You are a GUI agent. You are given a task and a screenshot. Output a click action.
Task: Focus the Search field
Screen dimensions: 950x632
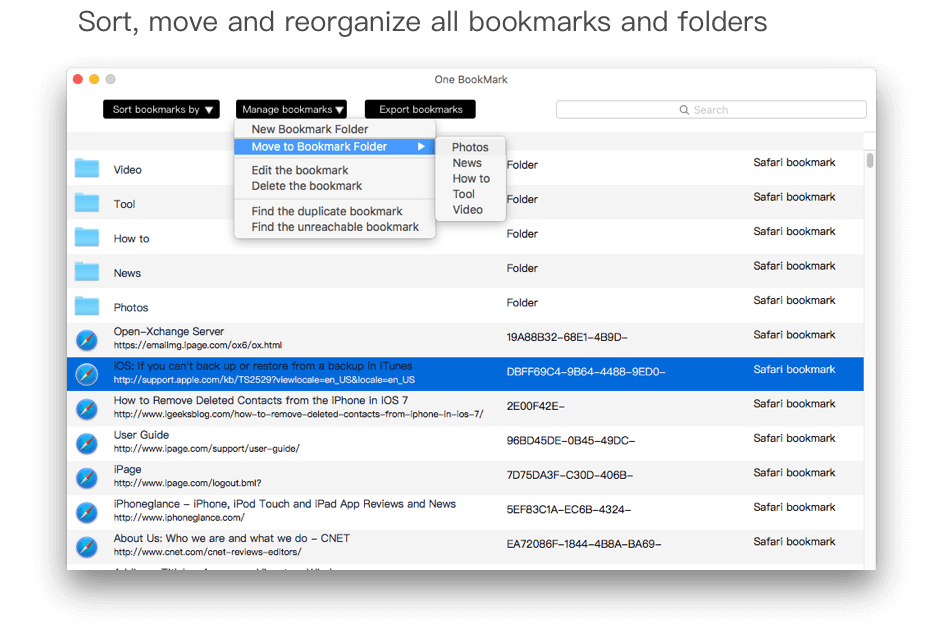(711, 110)
